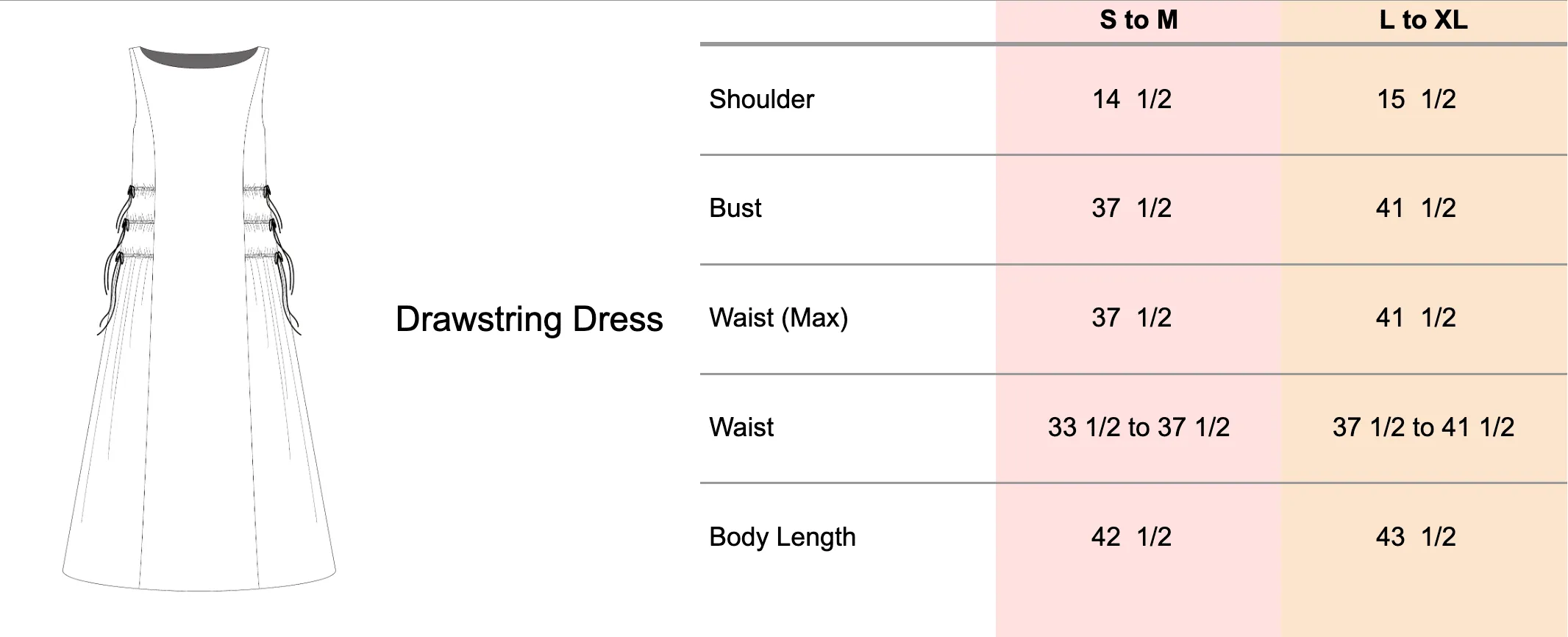Select the "L to XL" column header
Image resolution: width=1568 pixels, height=637 pixels.
click(x=1423, y=20)
